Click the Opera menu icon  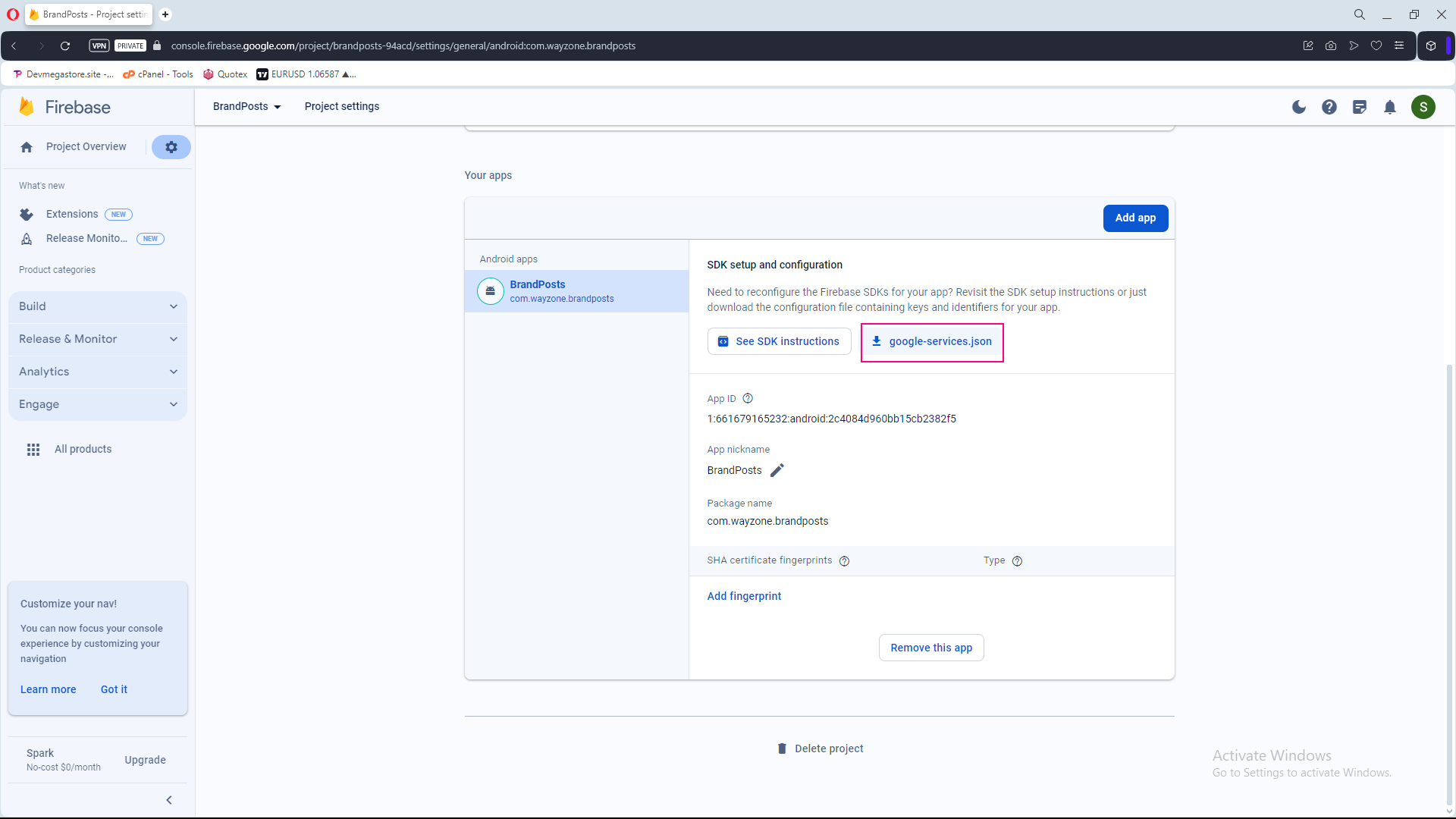click(x=13, y=14)
